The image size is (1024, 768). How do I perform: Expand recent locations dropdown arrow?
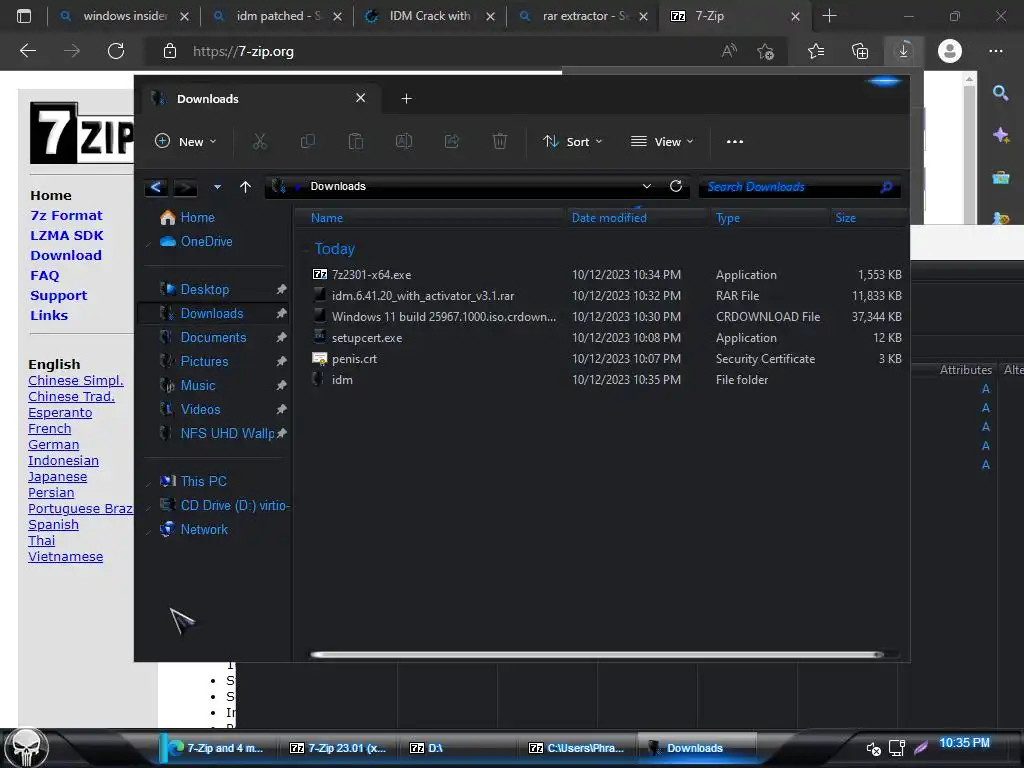point(217,187)
